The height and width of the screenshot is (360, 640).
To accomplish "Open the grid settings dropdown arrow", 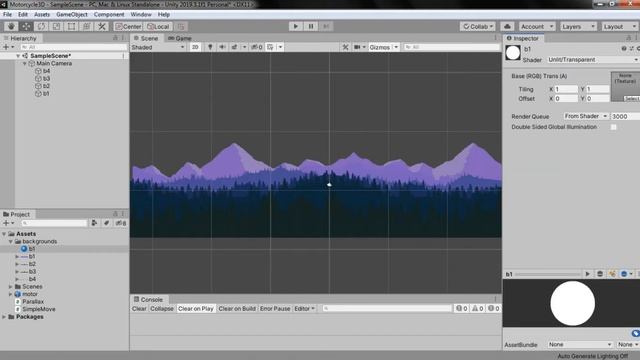I will (280, 47).
